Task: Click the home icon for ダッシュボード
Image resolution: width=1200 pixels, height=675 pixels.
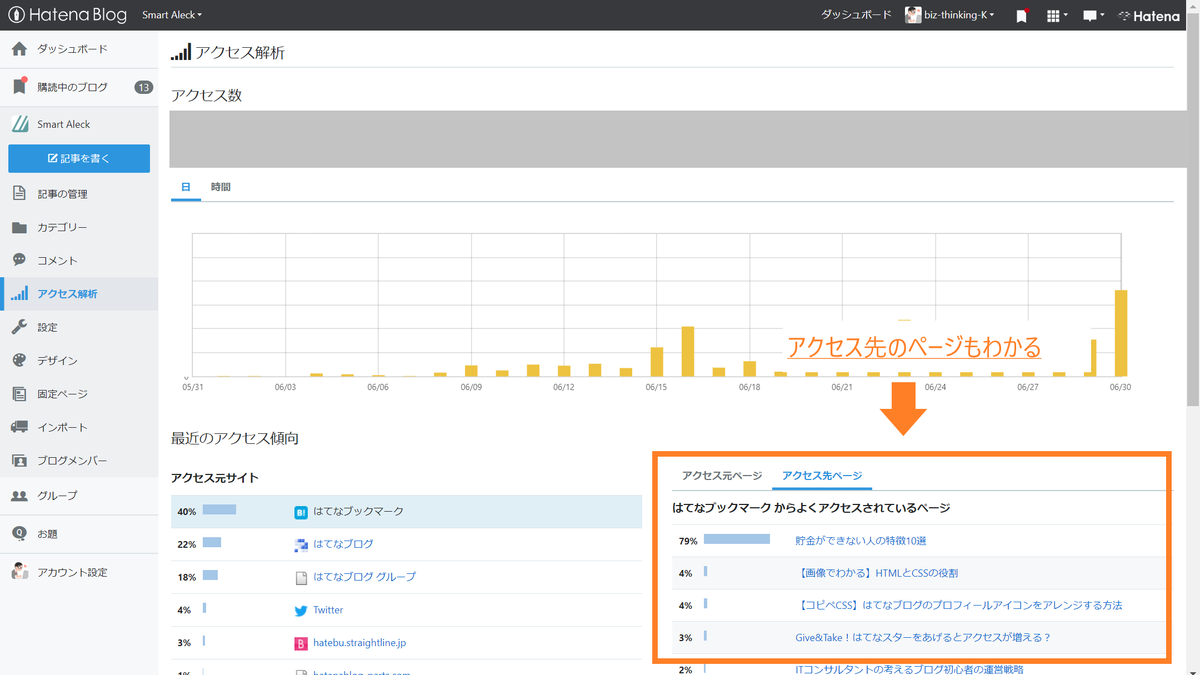Action: (19, 49)
